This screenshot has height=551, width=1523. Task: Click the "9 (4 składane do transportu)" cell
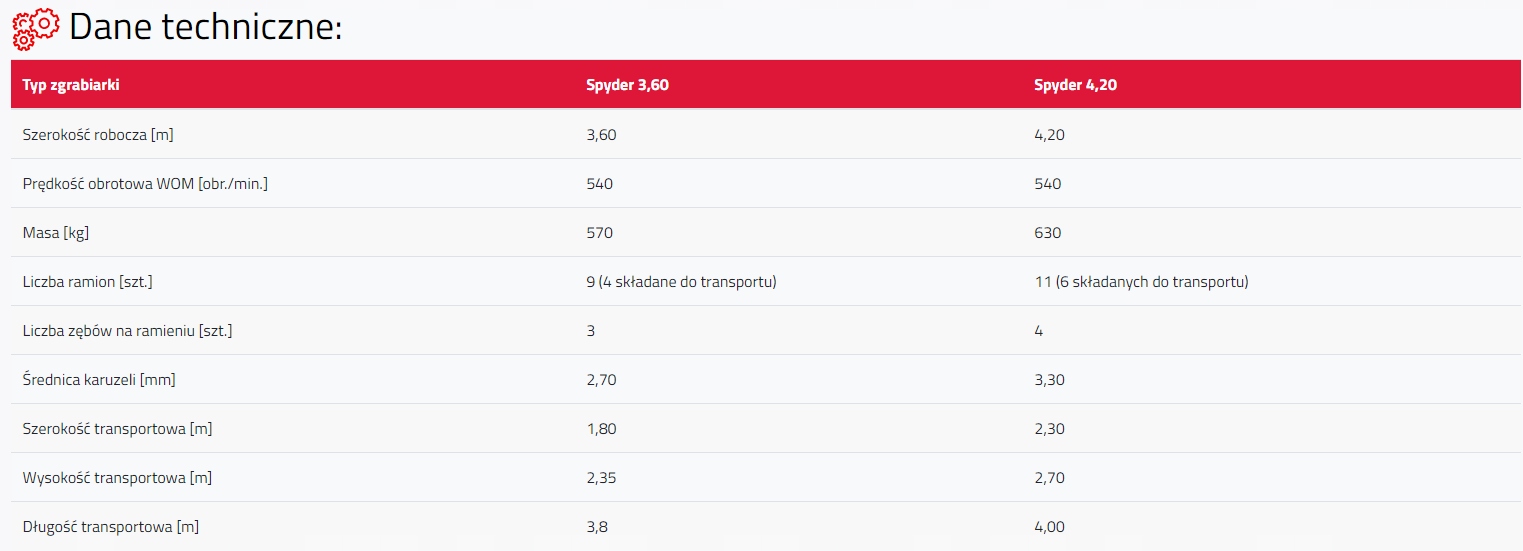681,282
